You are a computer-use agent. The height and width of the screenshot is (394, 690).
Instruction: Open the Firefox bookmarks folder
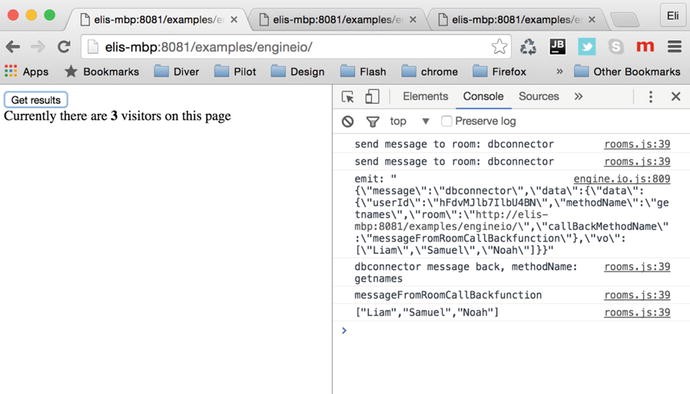(x=499, y=71)
